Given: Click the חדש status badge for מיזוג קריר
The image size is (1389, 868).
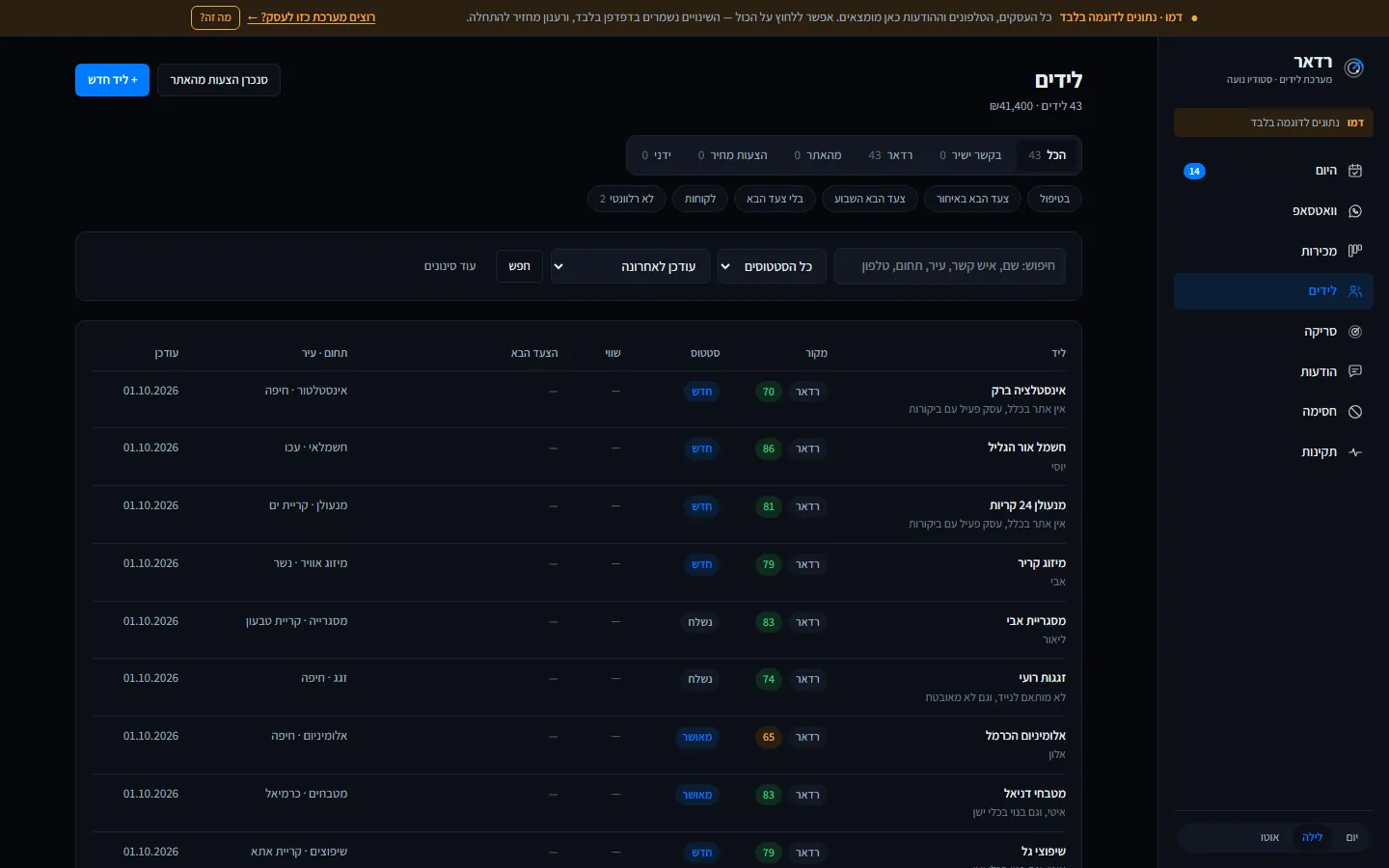Looking at the screenshot, I should click(x=702, y=564).
